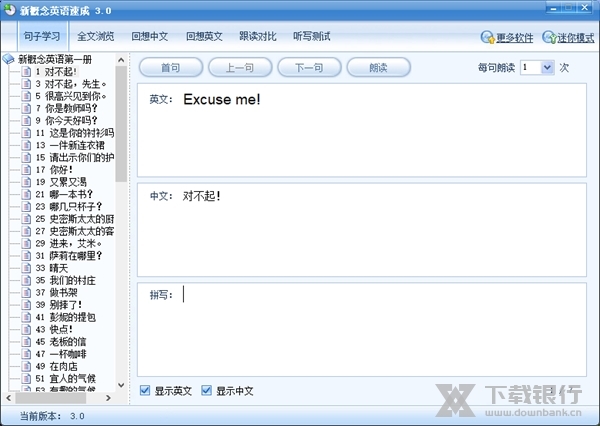
Task: Open the 每句朗读 repeat count dropdown
Action: pos(547,68)
